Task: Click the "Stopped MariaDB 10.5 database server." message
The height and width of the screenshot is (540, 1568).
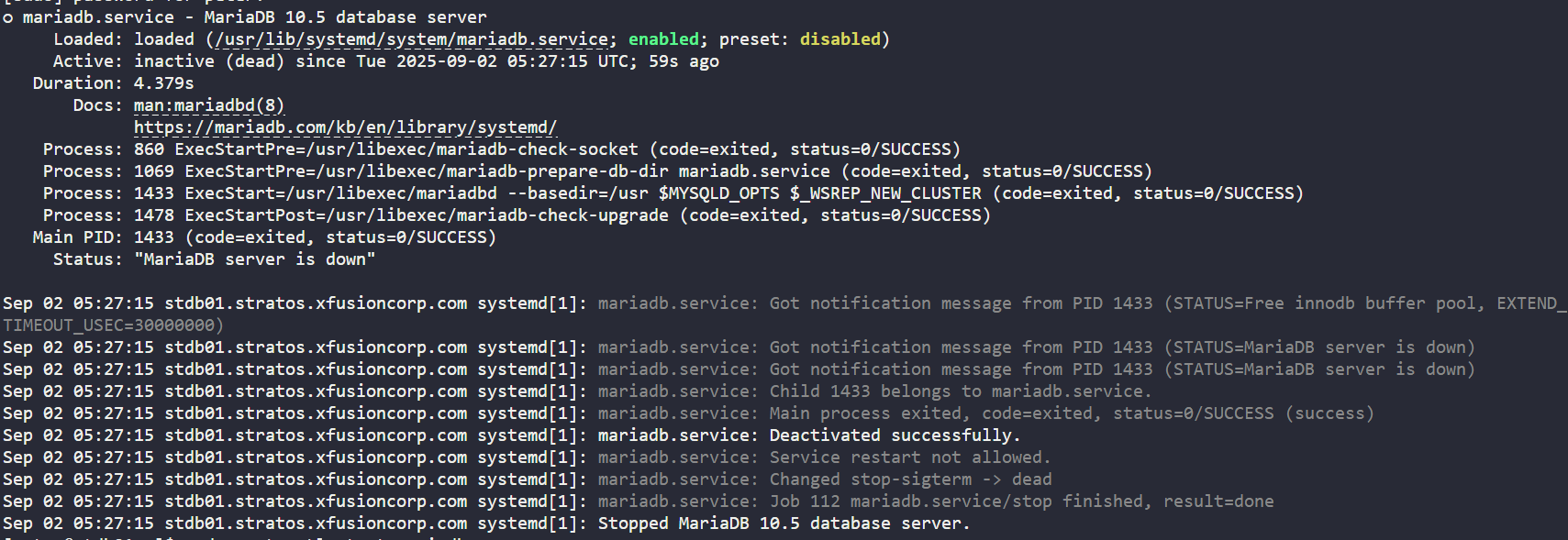Action: pyautogui.click(x=784, y=523)
